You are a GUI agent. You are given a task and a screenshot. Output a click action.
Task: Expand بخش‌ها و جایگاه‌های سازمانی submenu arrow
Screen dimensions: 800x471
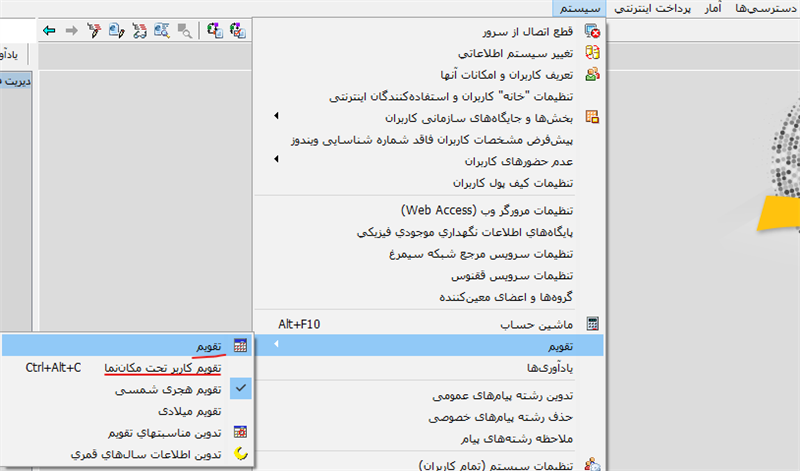(277, 118)
